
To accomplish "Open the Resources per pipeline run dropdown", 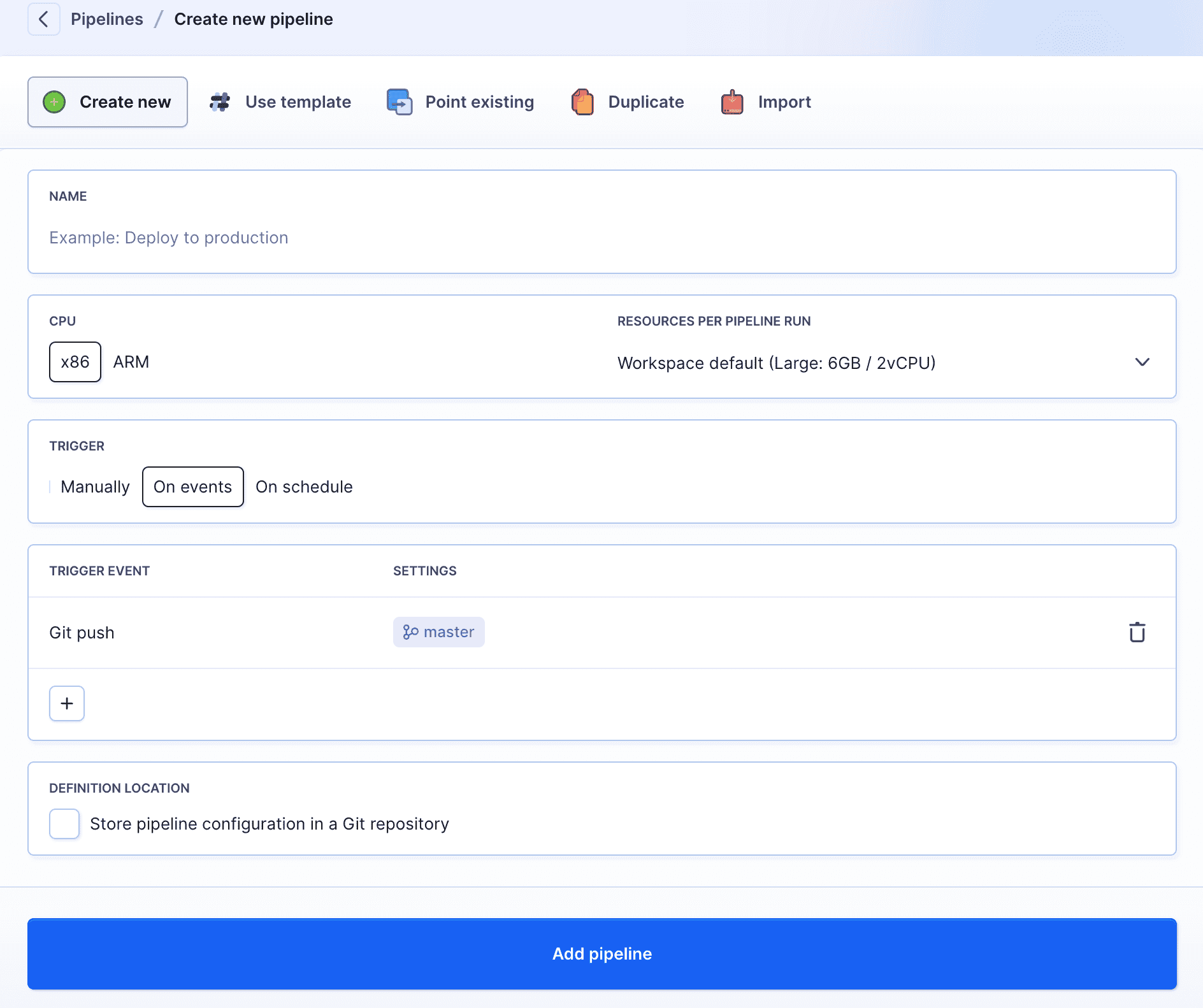I will point(886,363).
